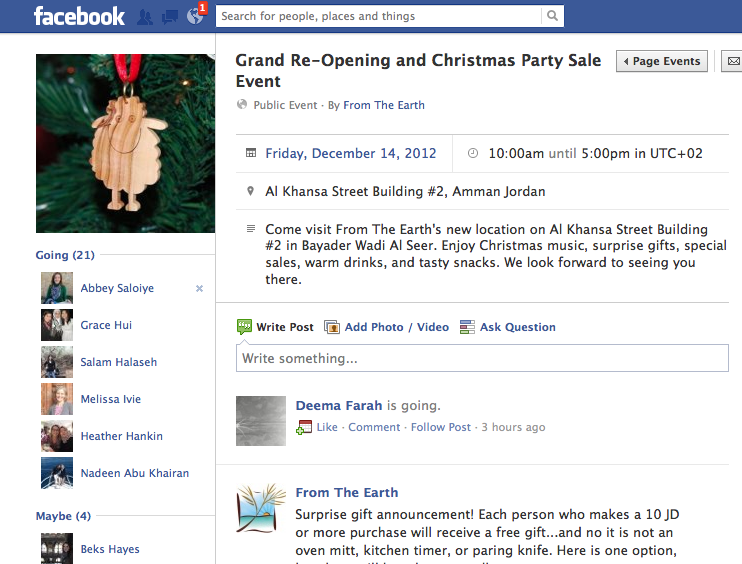This screenshot has width=742, height=564.
Task: Click the Facebook logo
Action: (79, 16)
